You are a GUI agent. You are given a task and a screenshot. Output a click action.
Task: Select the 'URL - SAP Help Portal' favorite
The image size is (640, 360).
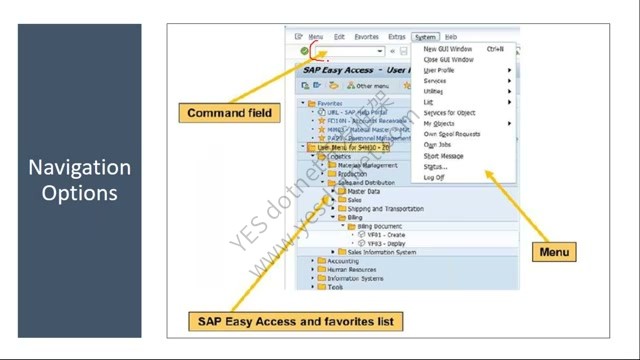357,112
